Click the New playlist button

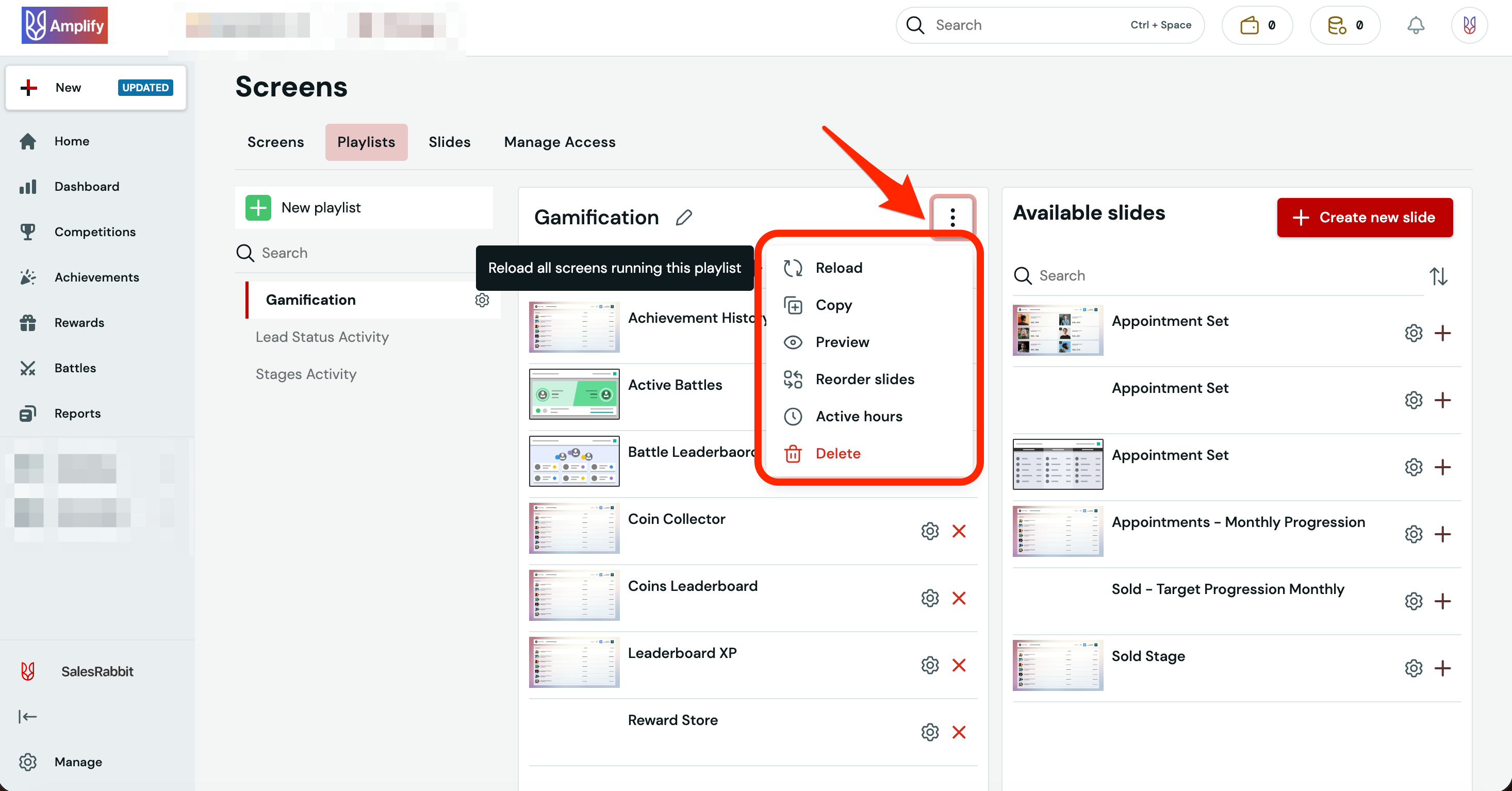[320, 208]
